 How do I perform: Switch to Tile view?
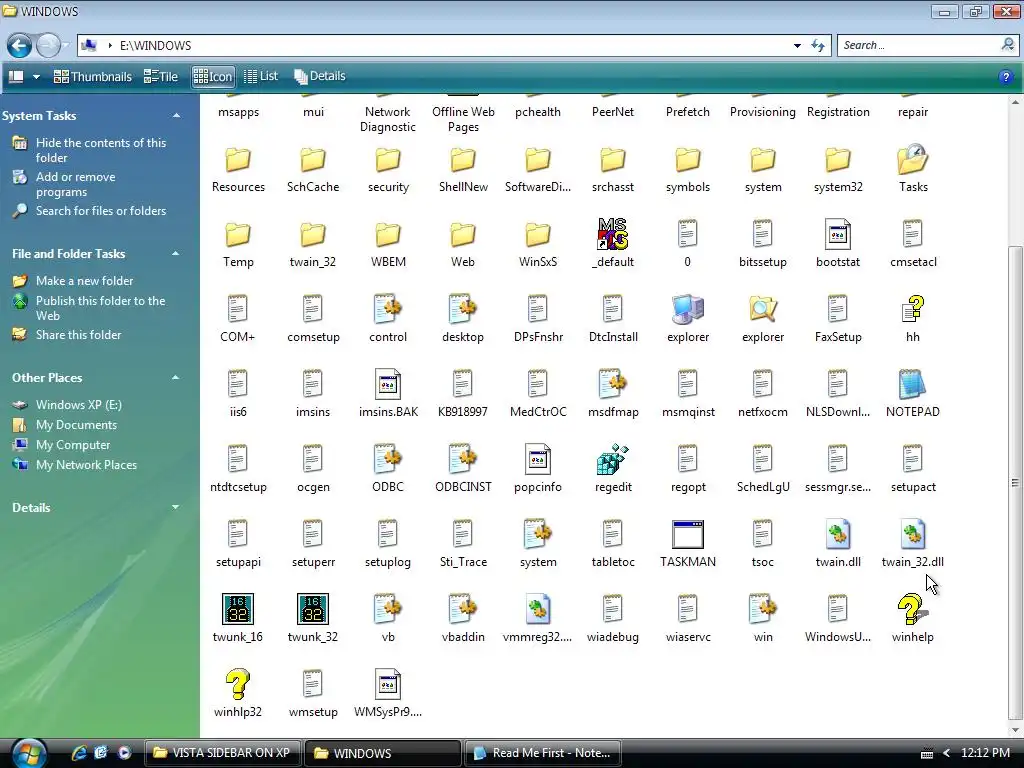[x=161, y=76]
